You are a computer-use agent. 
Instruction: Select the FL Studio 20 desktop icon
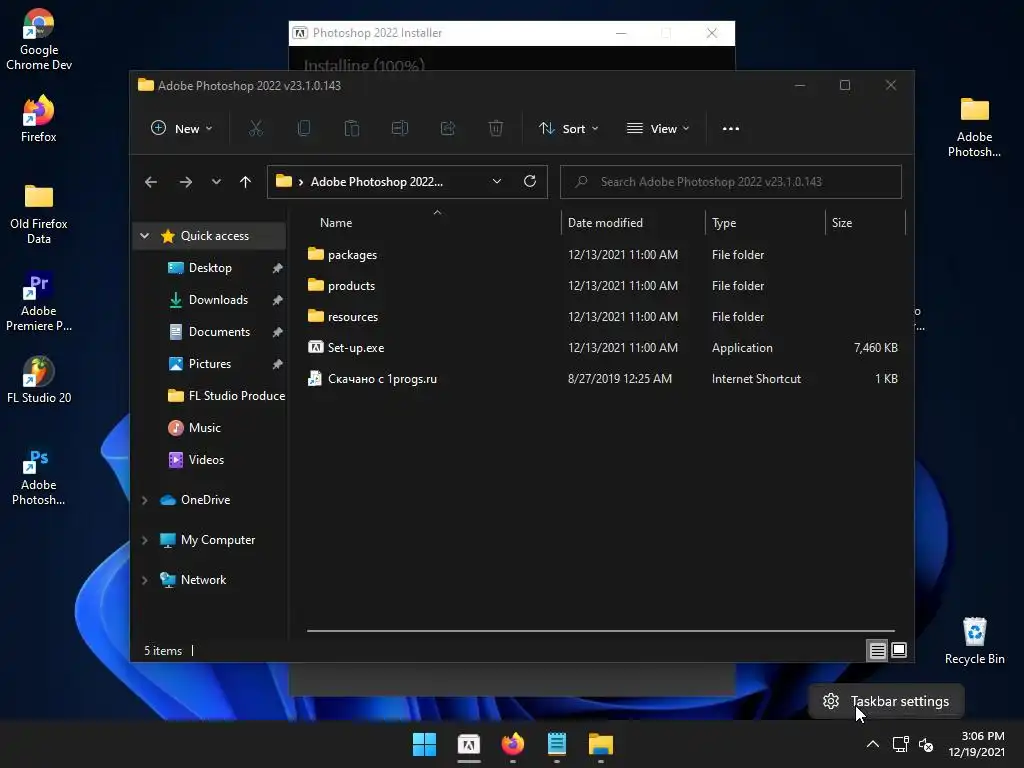point(39,380)
